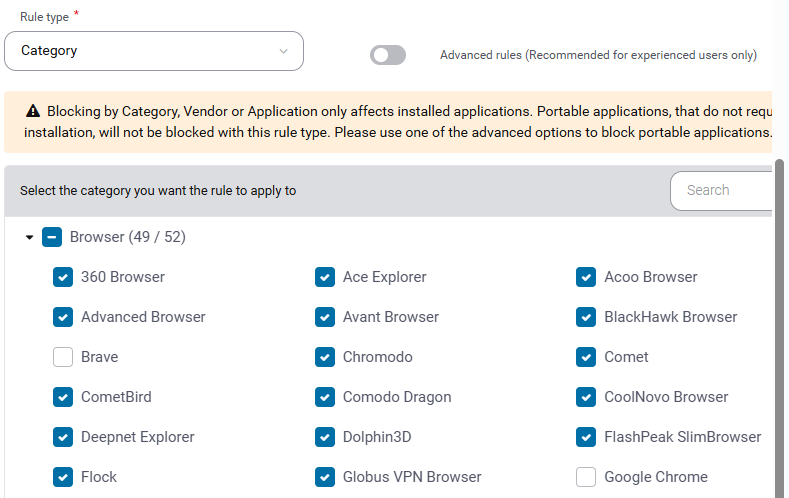The height and width of the screenshot is (498, 789).
Task: Toggle the Advanced rules switch
Action: (x=387, y=55)
